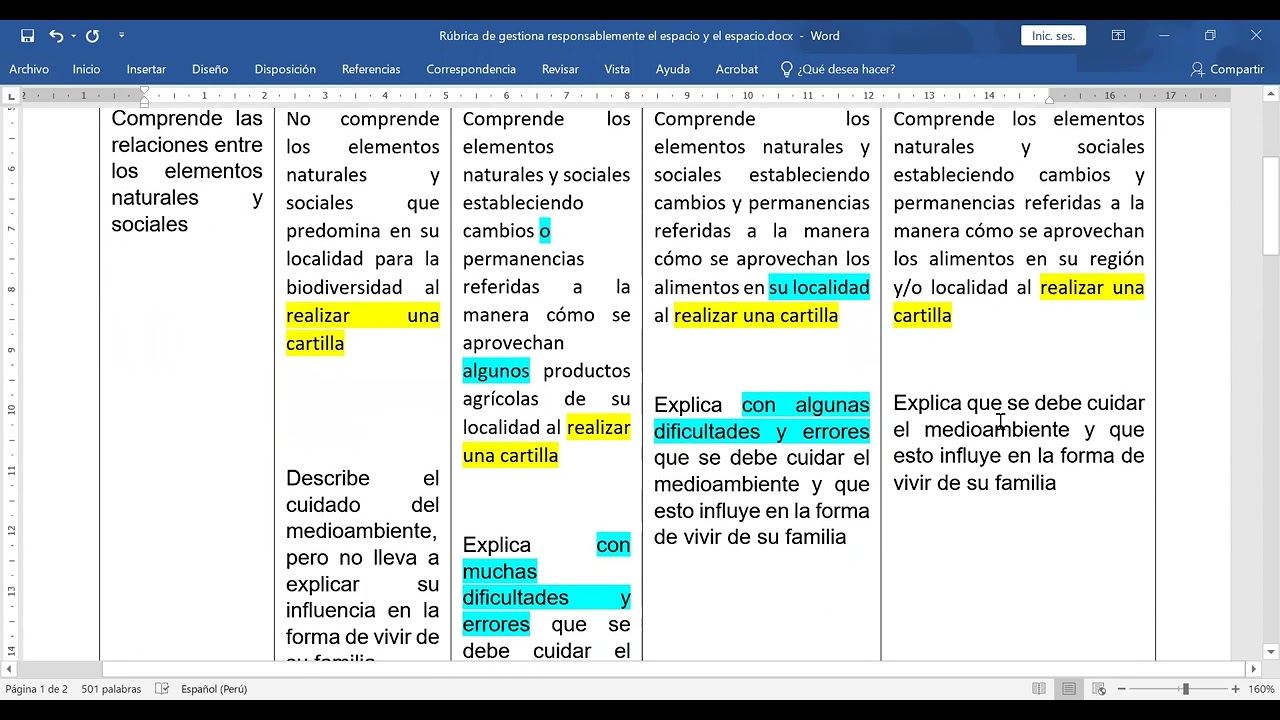Change language from Español (Perú)
The image size is (1280, 720).
(214, 689)
